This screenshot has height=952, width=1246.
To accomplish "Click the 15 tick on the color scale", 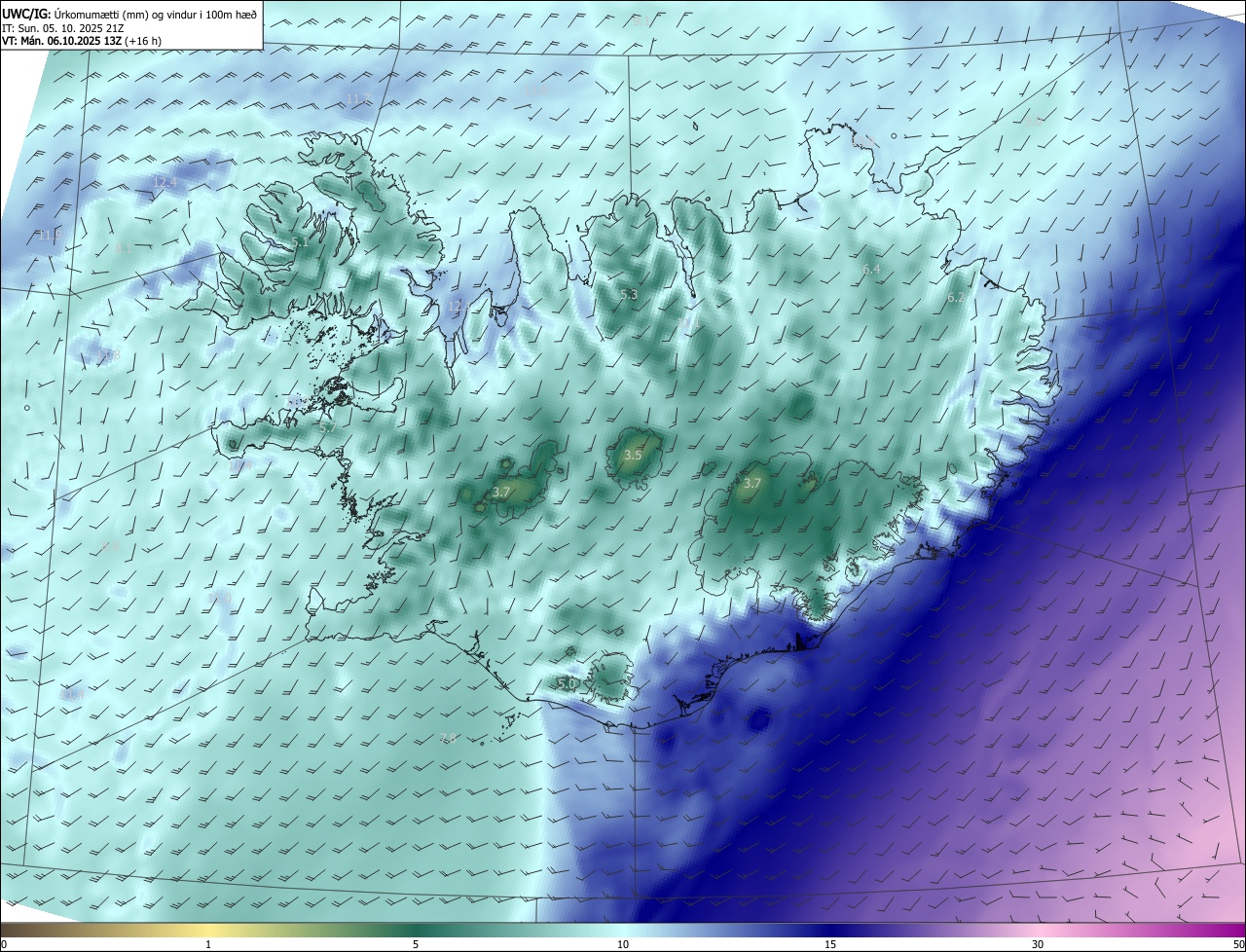I will [830, 944].
